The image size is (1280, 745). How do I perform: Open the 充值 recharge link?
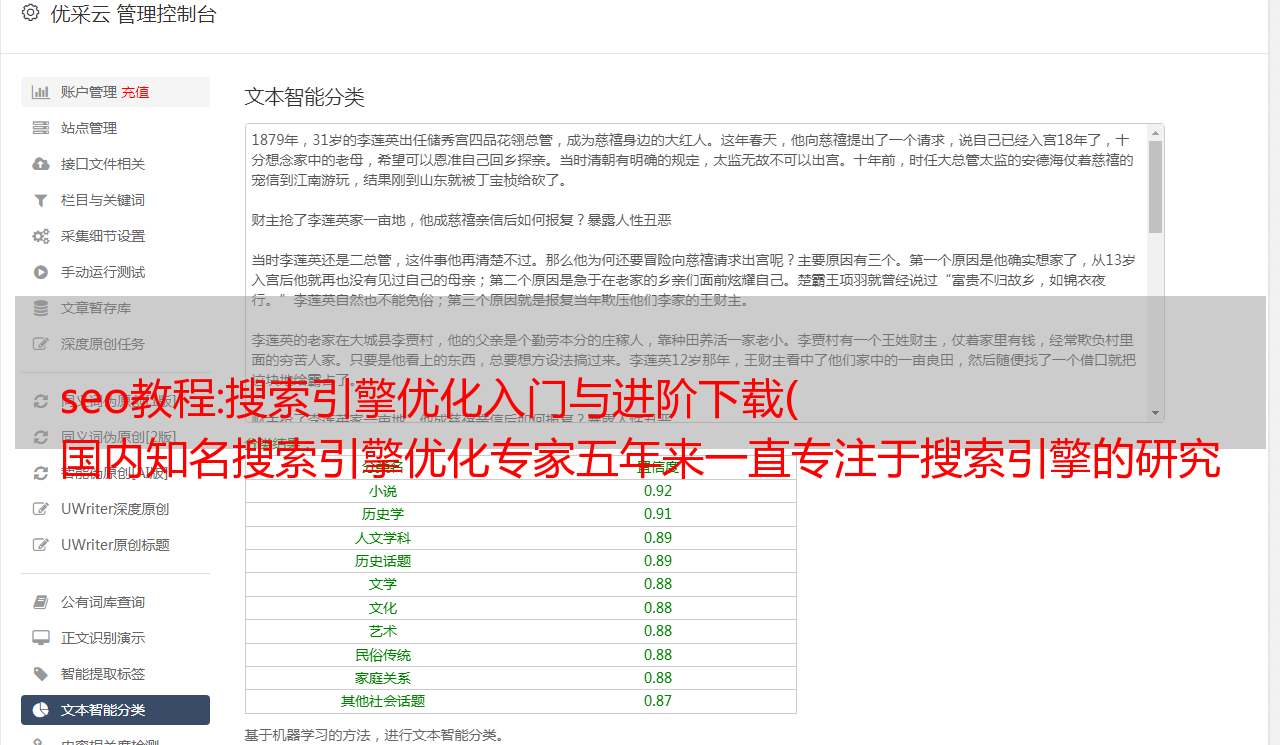135,92
